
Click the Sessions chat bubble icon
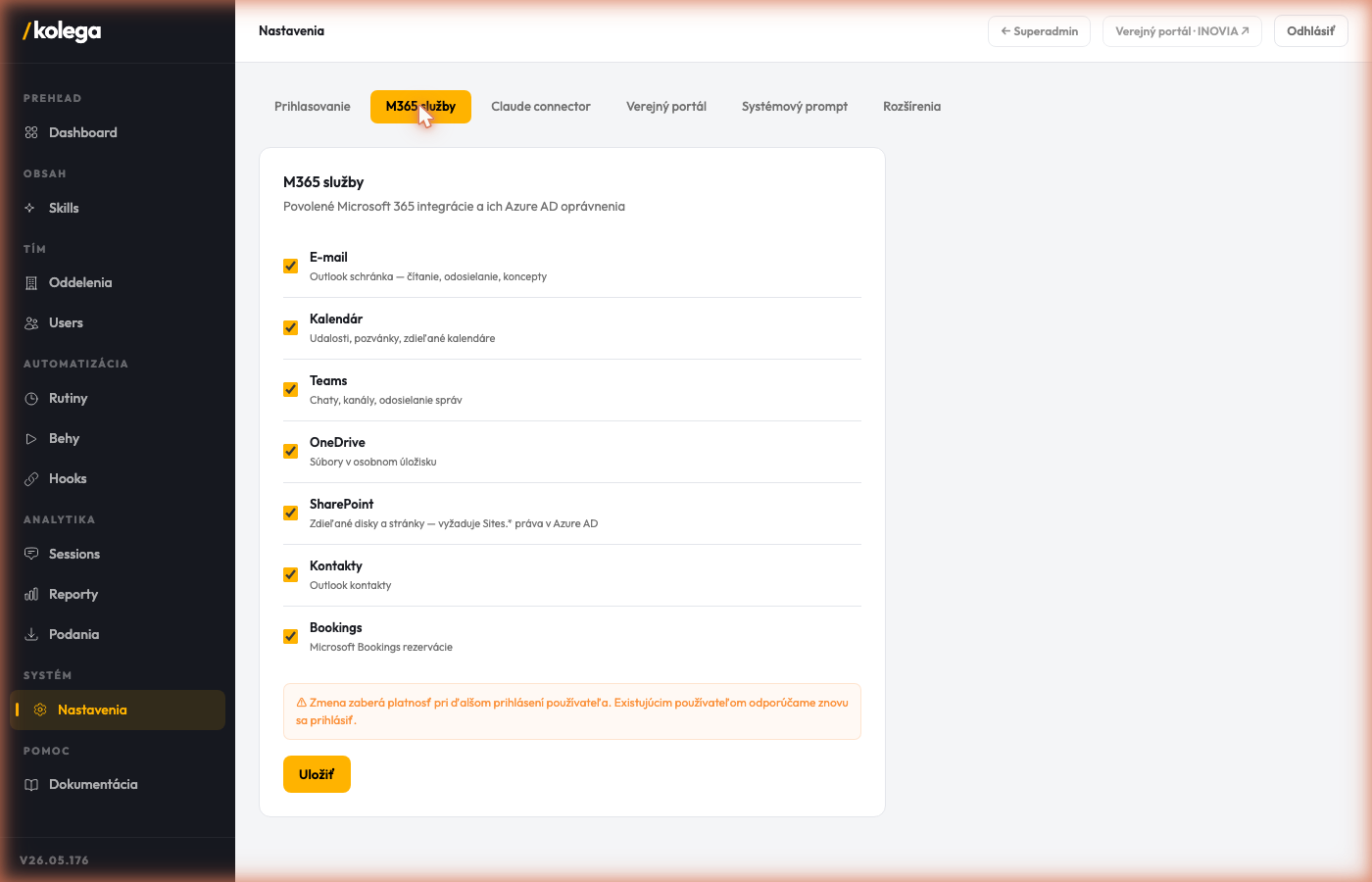click(x=31, y=554)
